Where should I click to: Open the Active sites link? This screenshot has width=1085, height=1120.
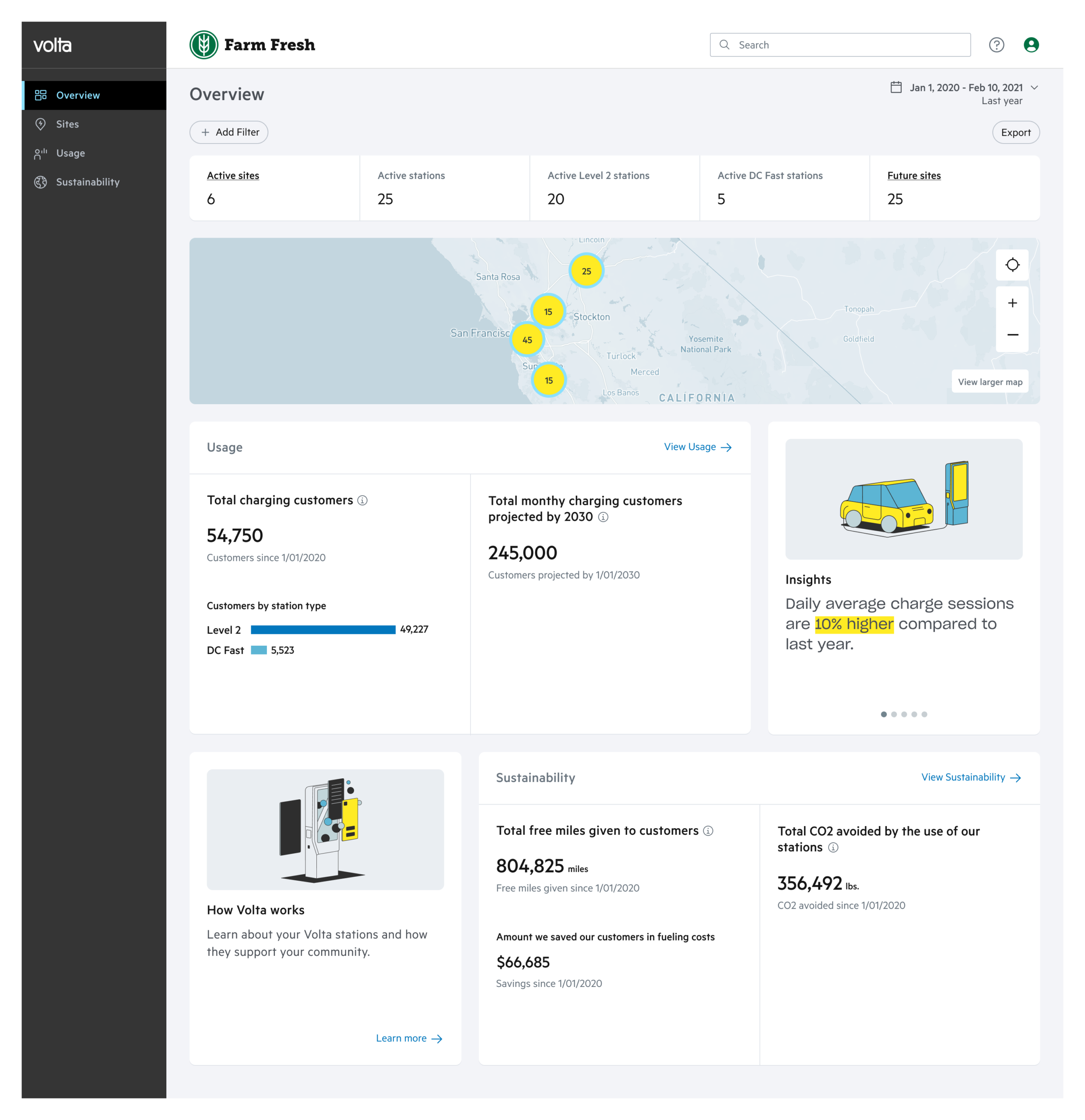(233, 175)
